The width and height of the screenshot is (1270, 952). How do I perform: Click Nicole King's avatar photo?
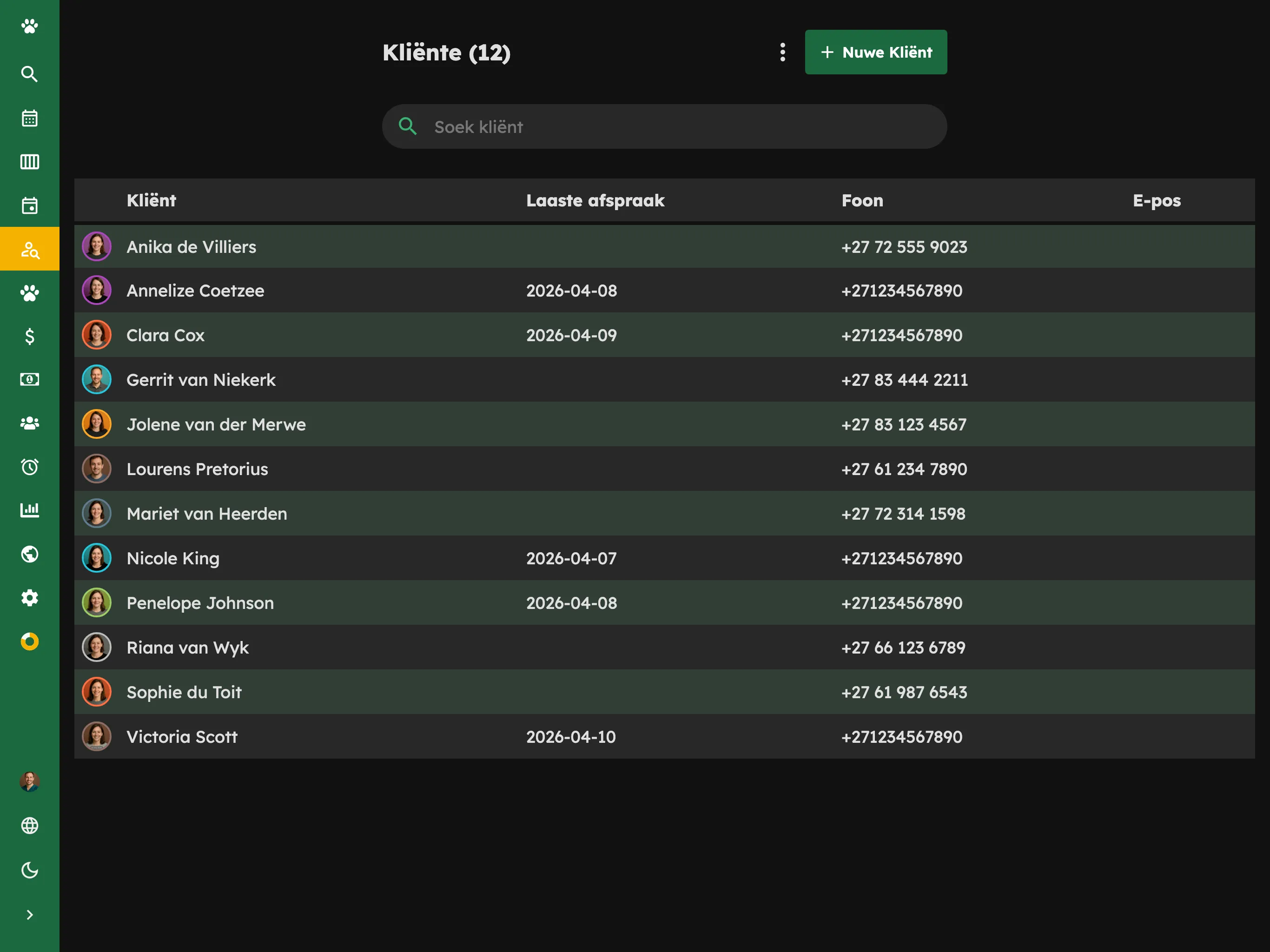pos(96,559)
